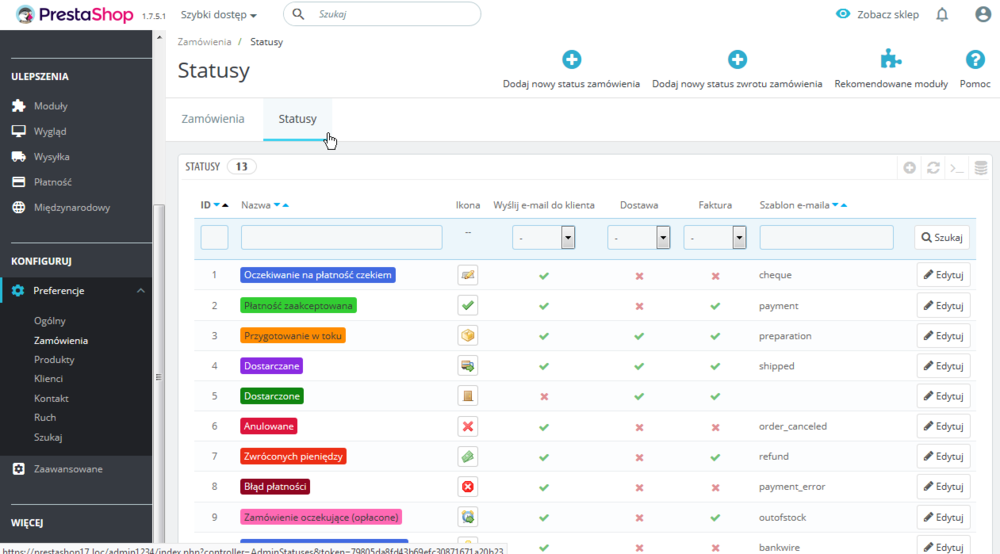Toggle Faktura for Zamówienie oczekujące (opłacone) row
Viewport: 1000px width, 554px height.
point(715,518)
